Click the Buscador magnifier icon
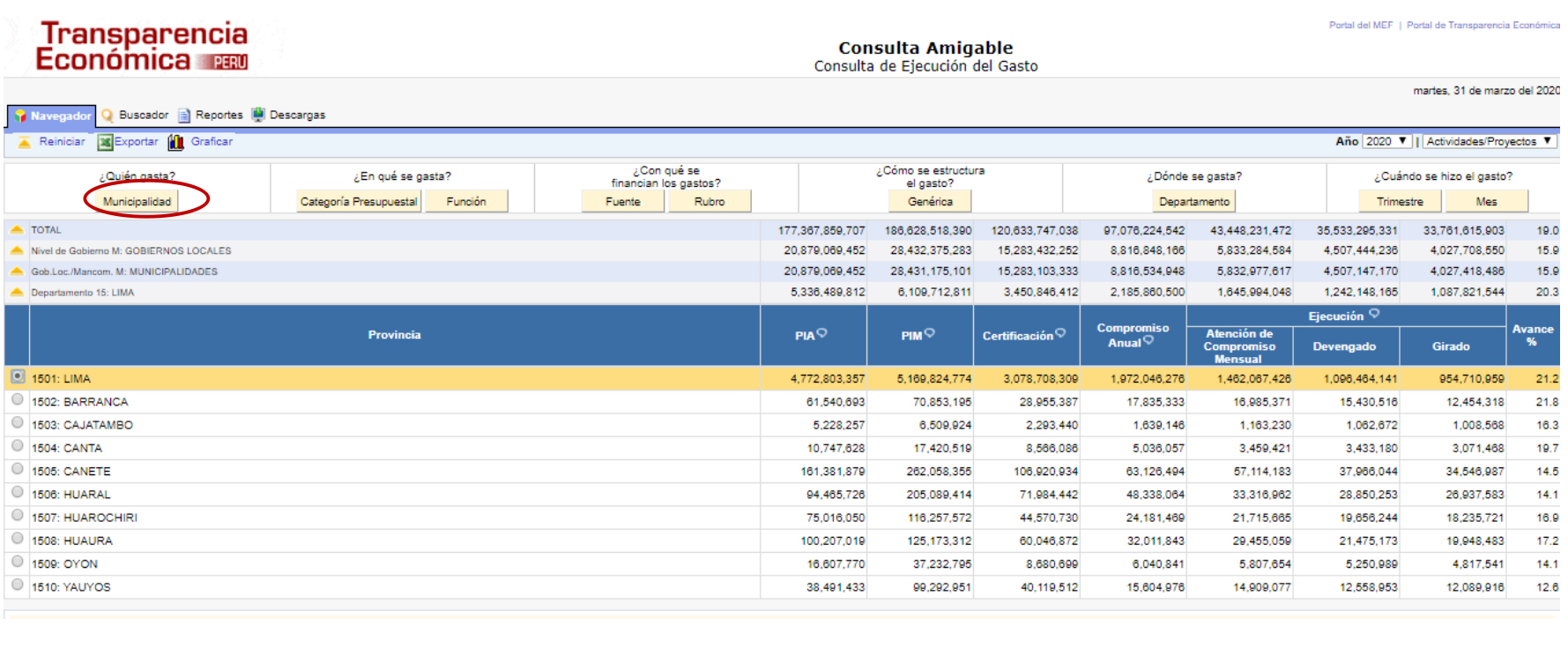 pos(108,115)
